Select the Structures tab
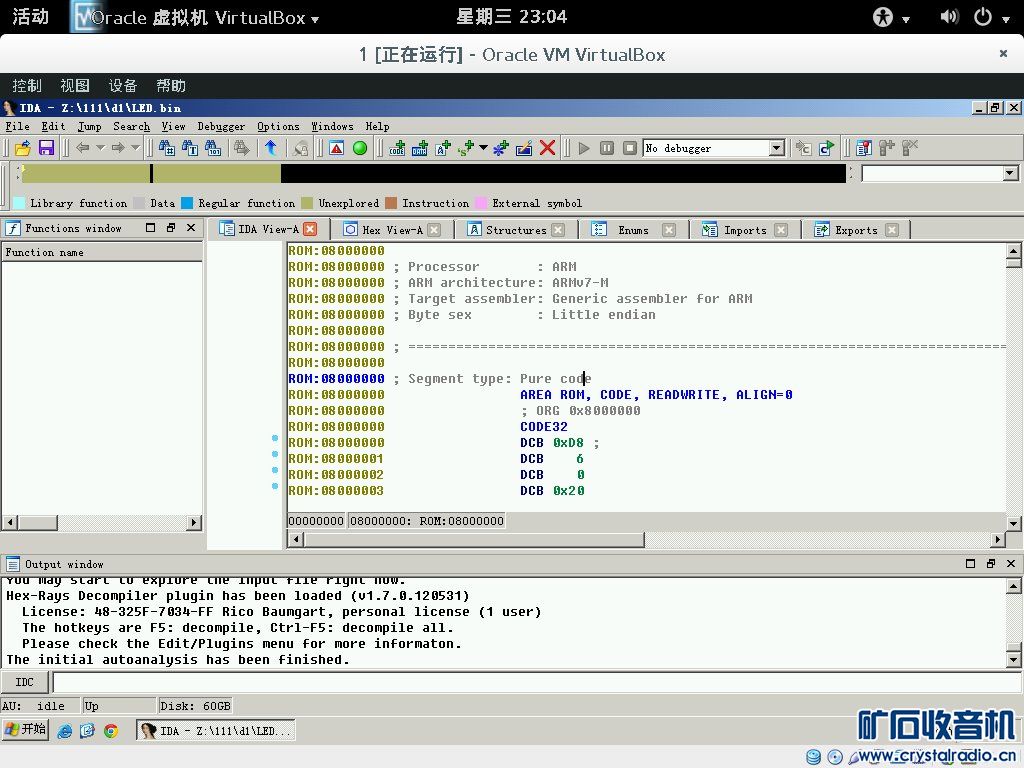1024x768 pixels. point(515,230)
